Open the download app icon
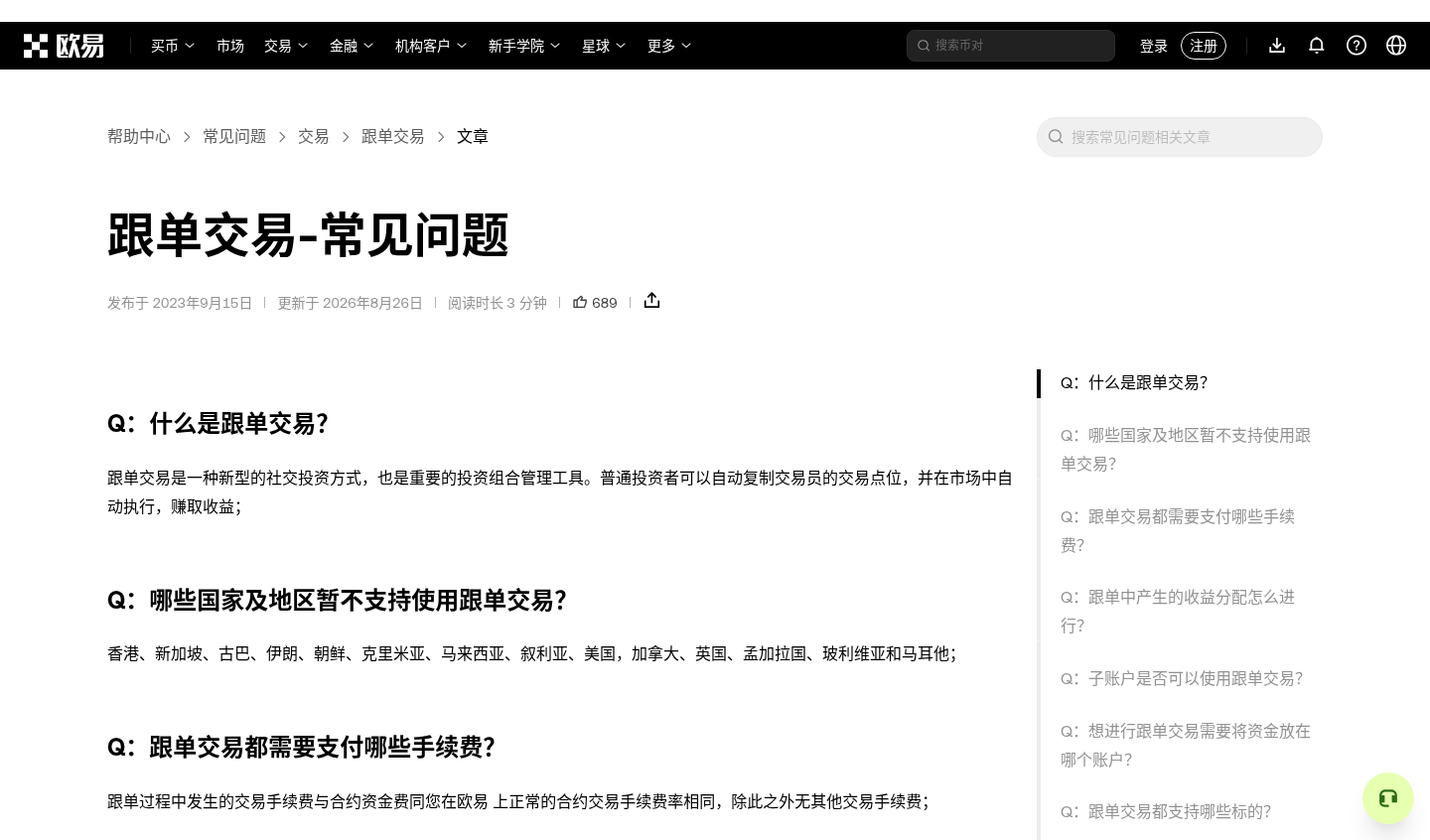1430x840 pixels. click(x=1277, y=46)
